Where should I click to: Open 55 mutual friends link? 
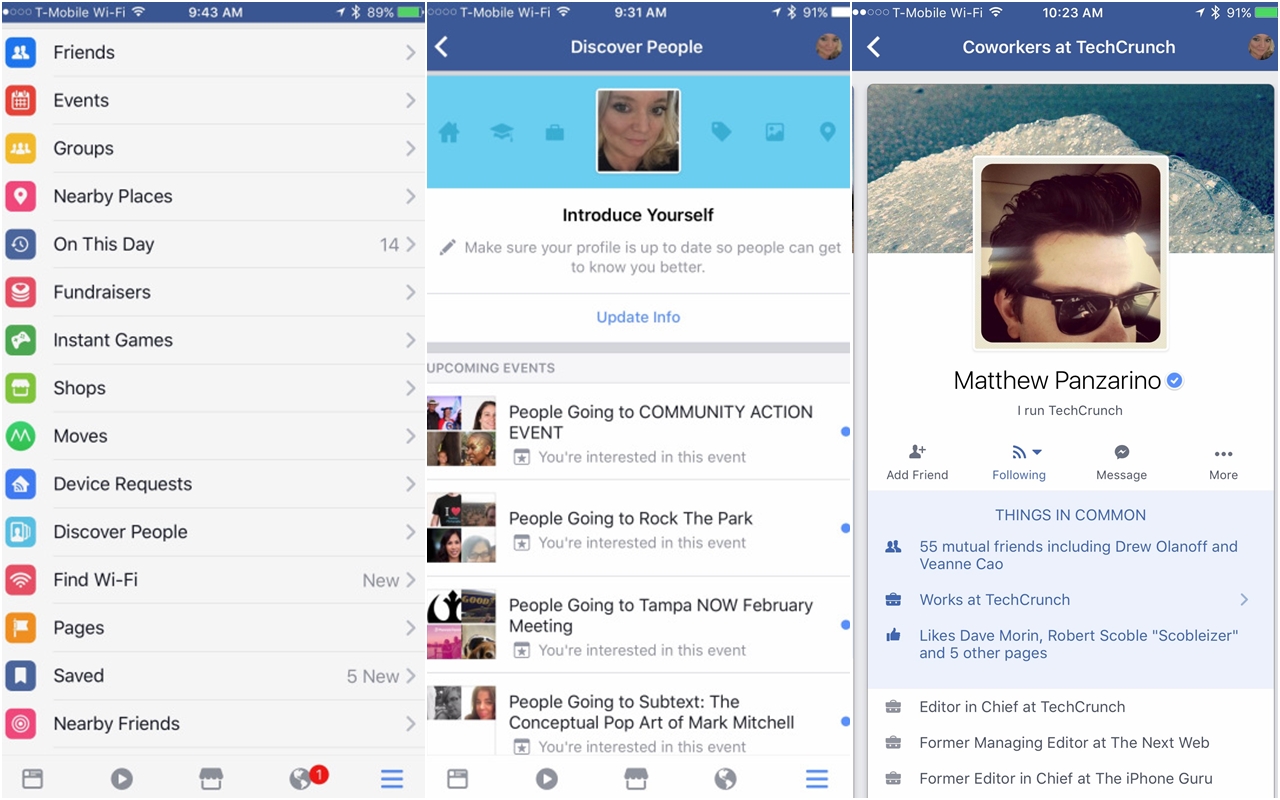click(x=1078, y=555)
